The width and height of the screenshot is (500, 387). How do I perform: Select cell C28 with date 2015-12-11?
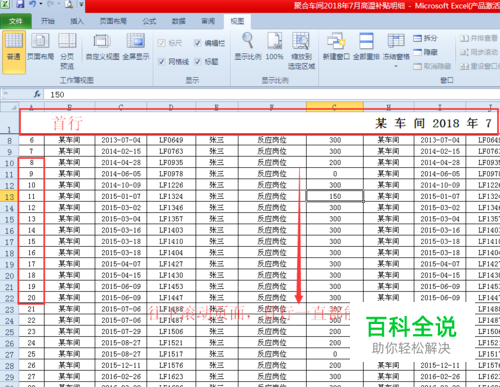[x=121, y=365]
